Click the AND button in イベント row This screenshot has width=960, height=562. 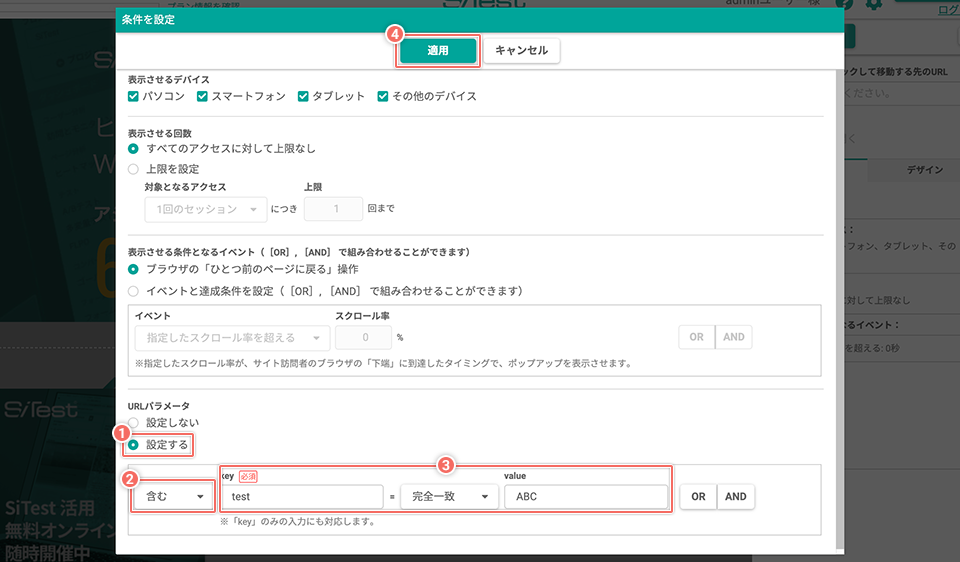click(733, 337)
